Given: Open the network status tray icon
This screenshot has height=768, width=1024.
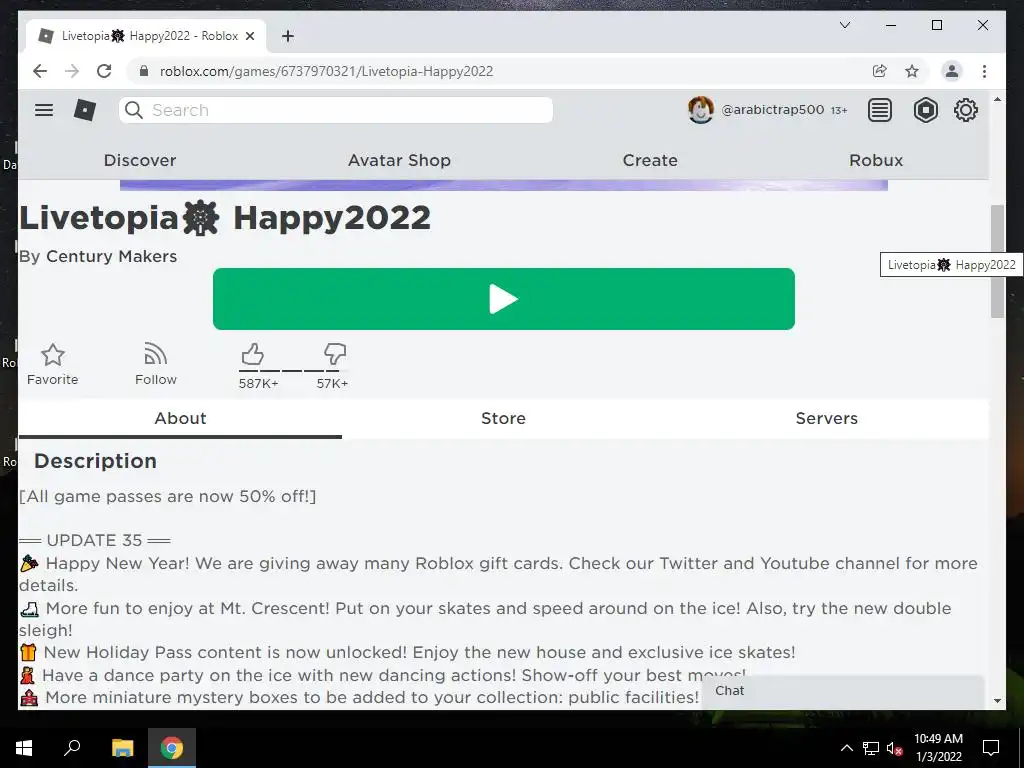Looking at the screenshot, I should pos(871,748).
